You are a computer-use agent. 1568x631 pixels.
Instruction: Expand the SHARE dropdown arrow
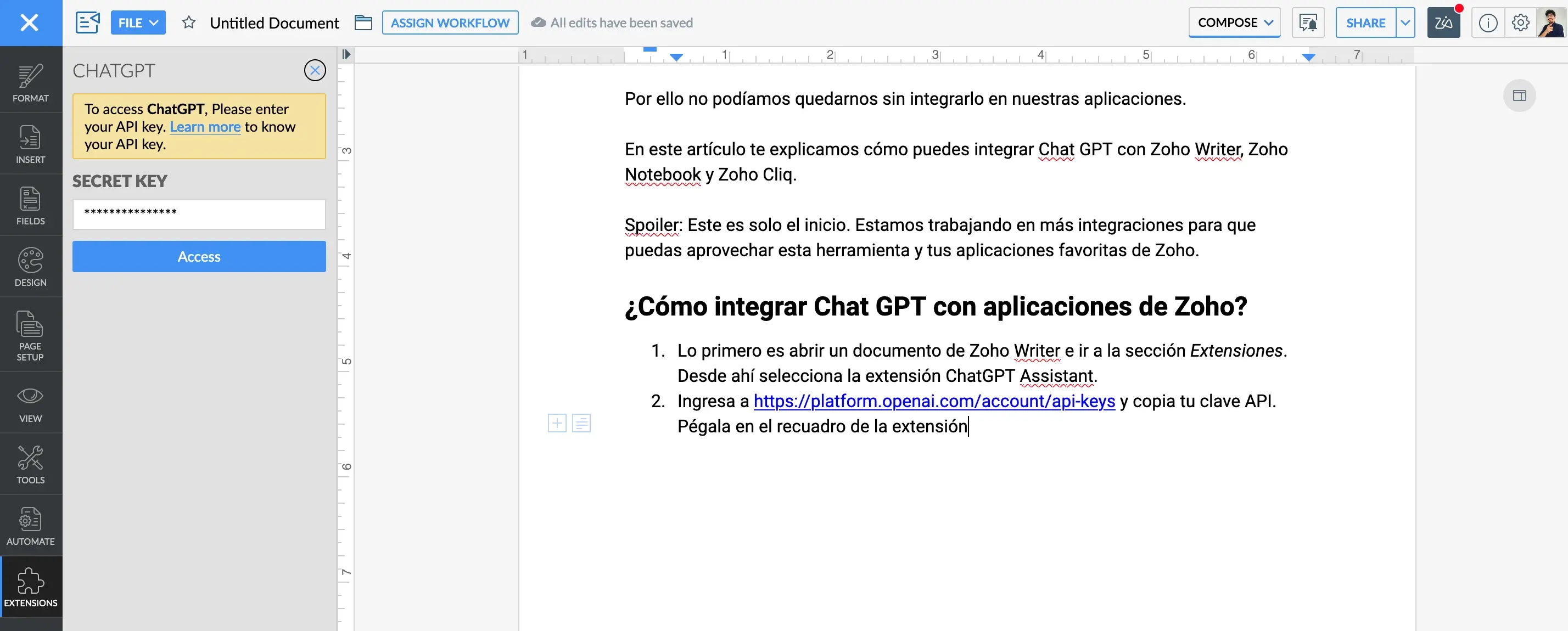tap(1406, 22)
